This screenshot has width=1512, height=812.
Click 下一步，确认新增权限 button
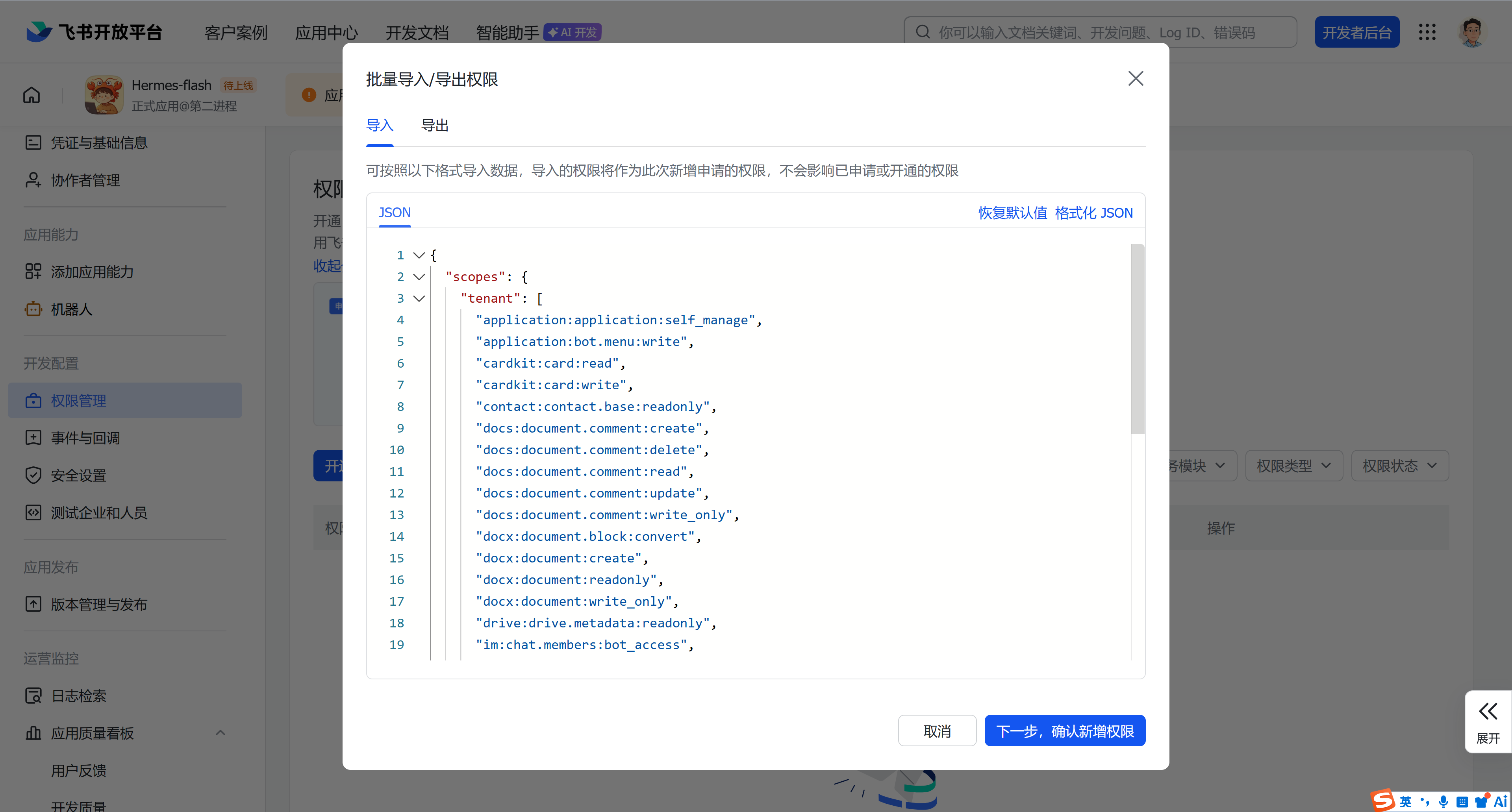tap(1065, 731)
